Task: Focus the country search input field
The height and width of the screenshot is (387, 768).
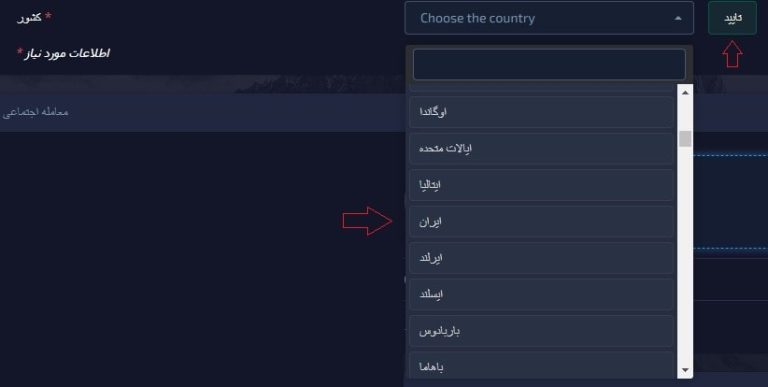Action: (x=549, y=64)
